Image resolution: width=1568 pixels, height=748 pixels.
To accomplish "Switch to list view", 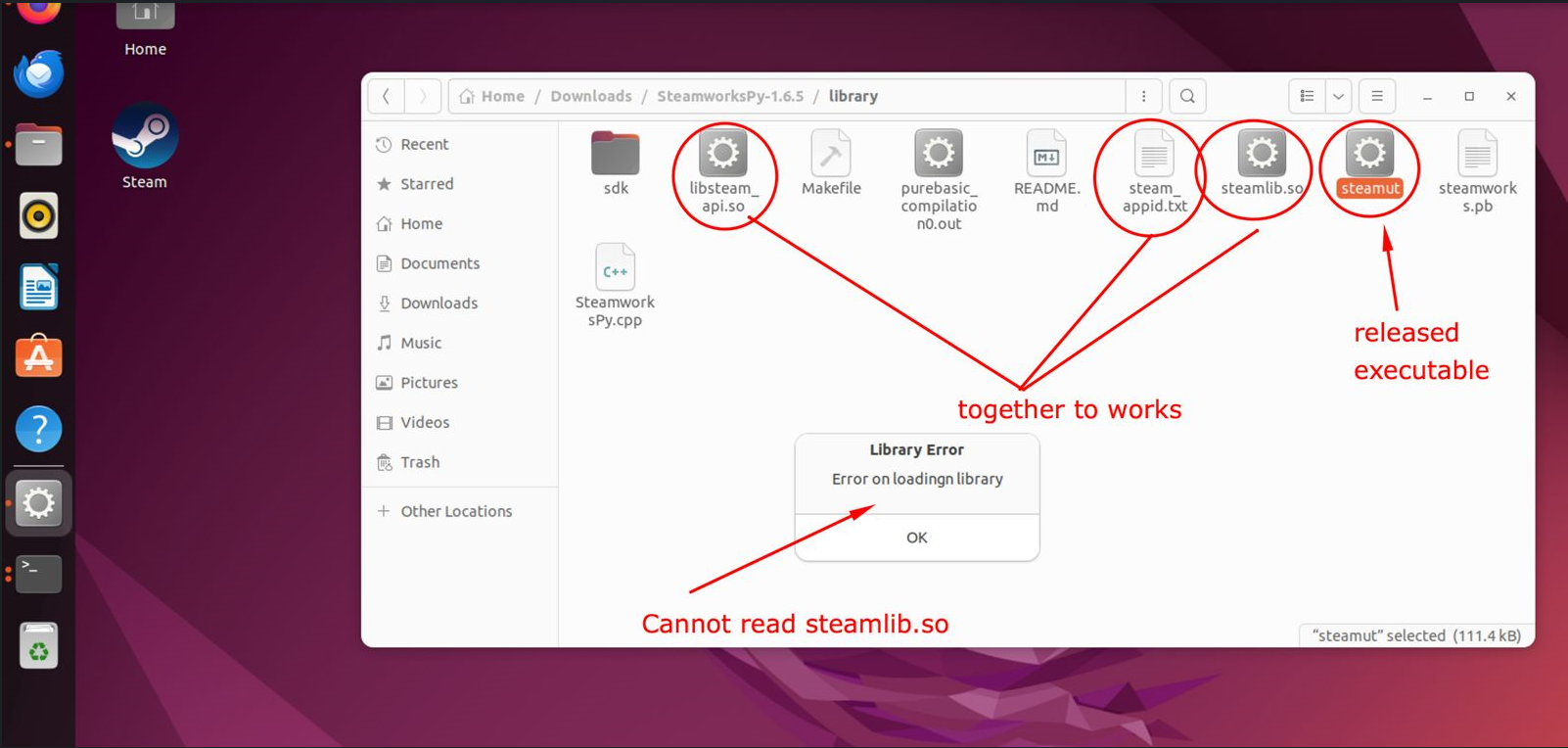I will coord(1307,96).
